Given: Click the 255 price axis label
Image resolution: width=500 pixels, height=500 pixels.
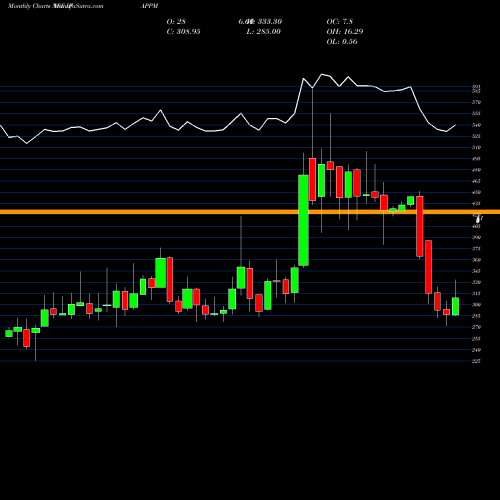Looking at the screenshot, I should [476, 339].
